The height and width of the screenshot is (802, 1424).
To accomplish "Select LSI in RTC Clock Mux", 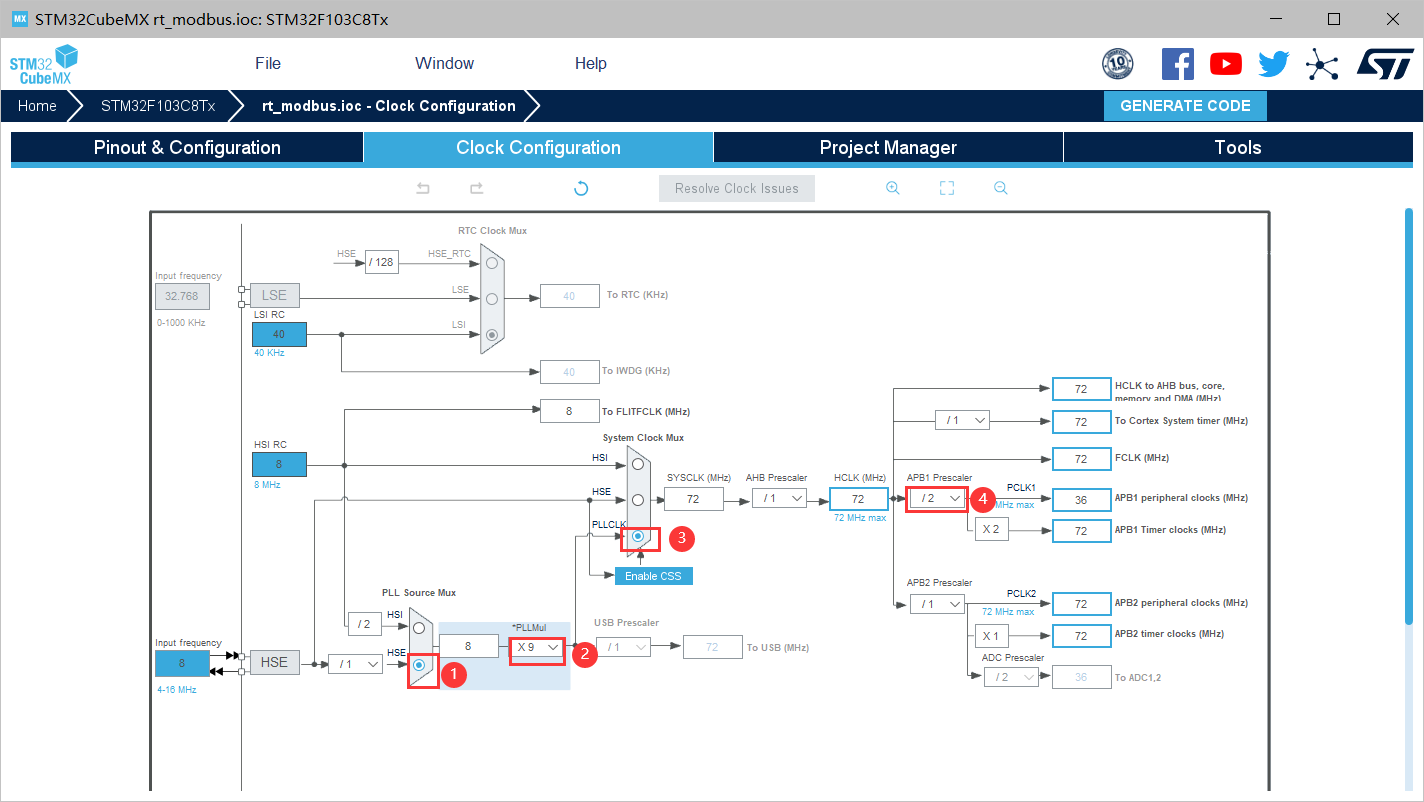I will (x=491, y=335).
